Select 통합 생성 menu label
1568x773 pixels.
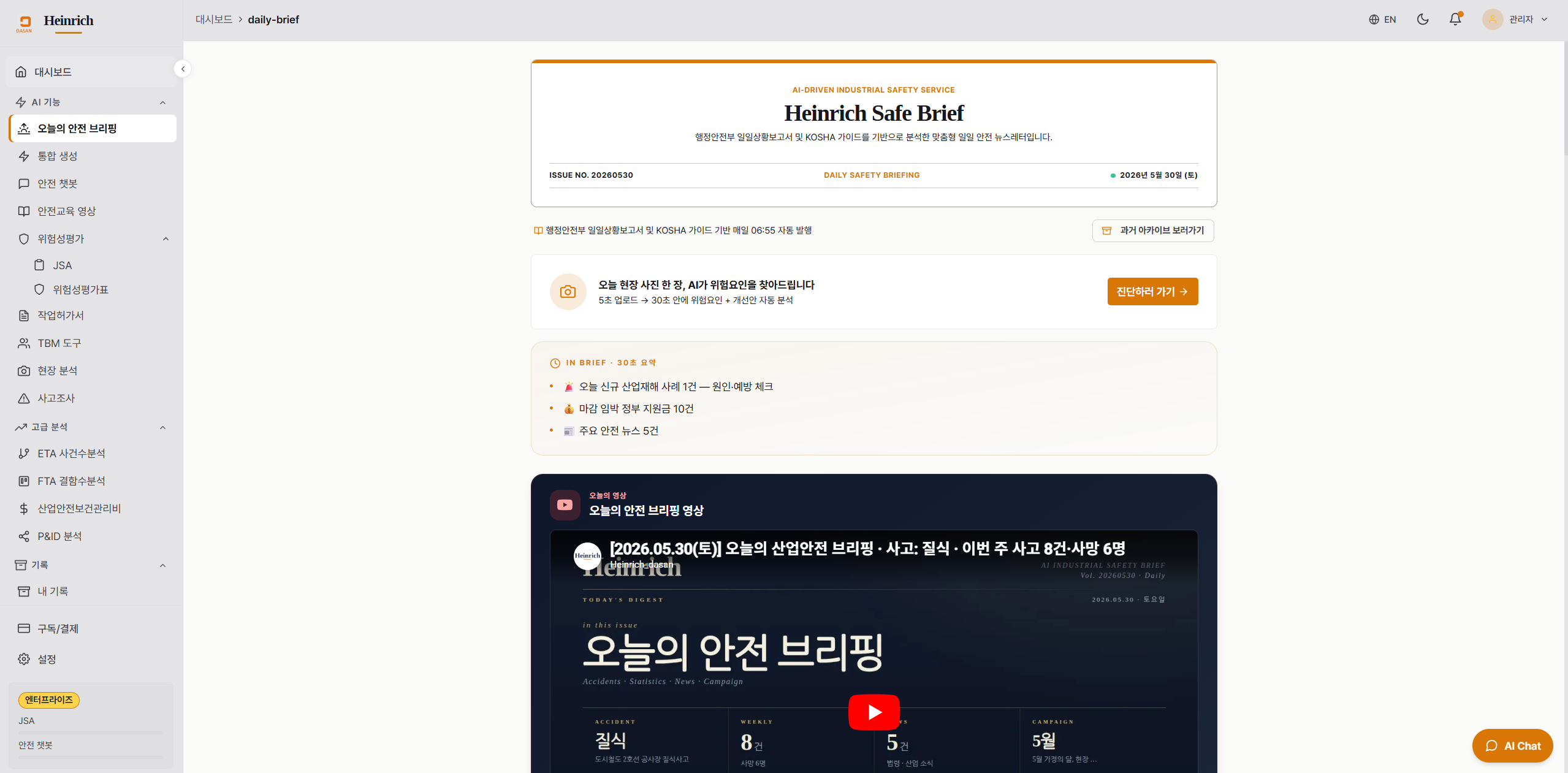[x=58, y=156]
